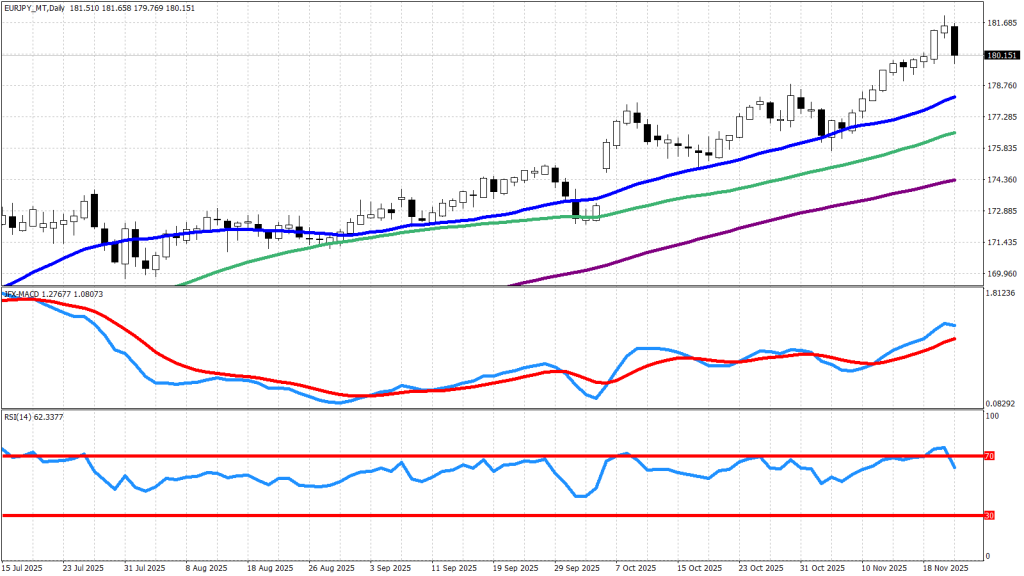Click the MACD indicator values label
The width and height of the screenshot is (1024, 576).
[x=60, y=294]
